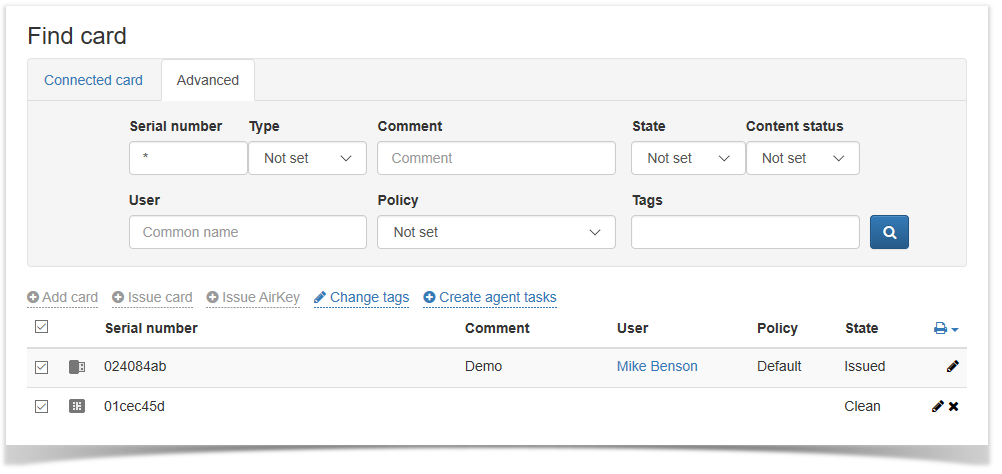Click the edit pencil for card 024084ab
The height and width of the screenshot is (474, 1002).
tap(952, 367)
